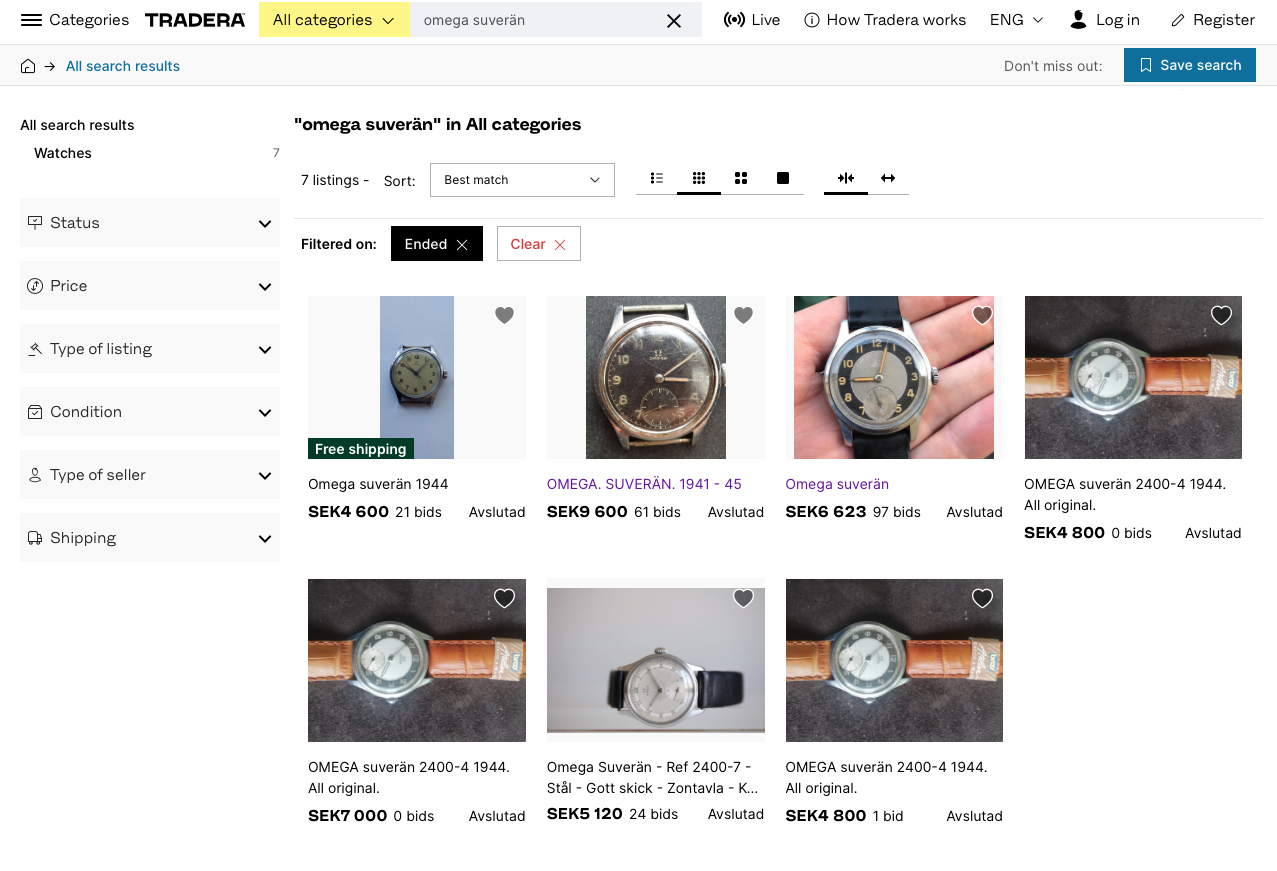Image resolution: width=1277 pixels, height=871 pixels.
Task: Click the home icon in breadcrumb
Action: pos(28,66)
